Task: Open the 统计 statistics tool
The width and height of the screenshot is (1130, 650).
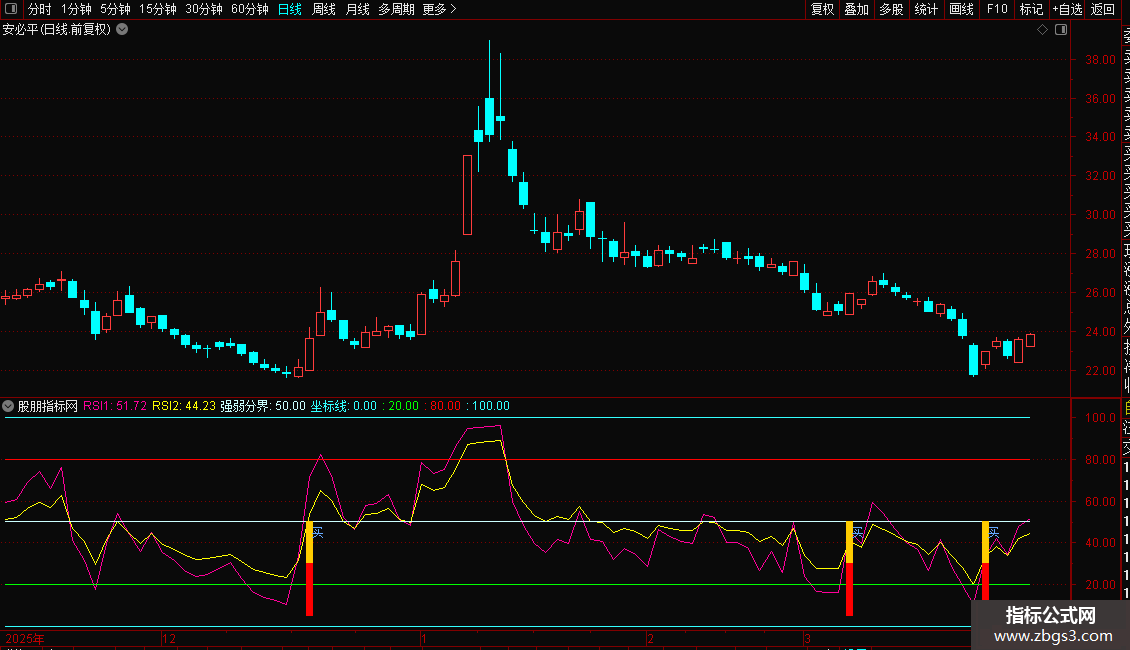Action: [x=926, y=9]
